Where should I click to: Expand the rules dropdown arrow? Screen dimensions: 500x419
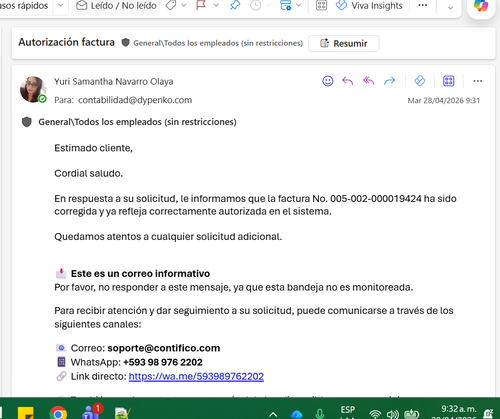[299, 5]
